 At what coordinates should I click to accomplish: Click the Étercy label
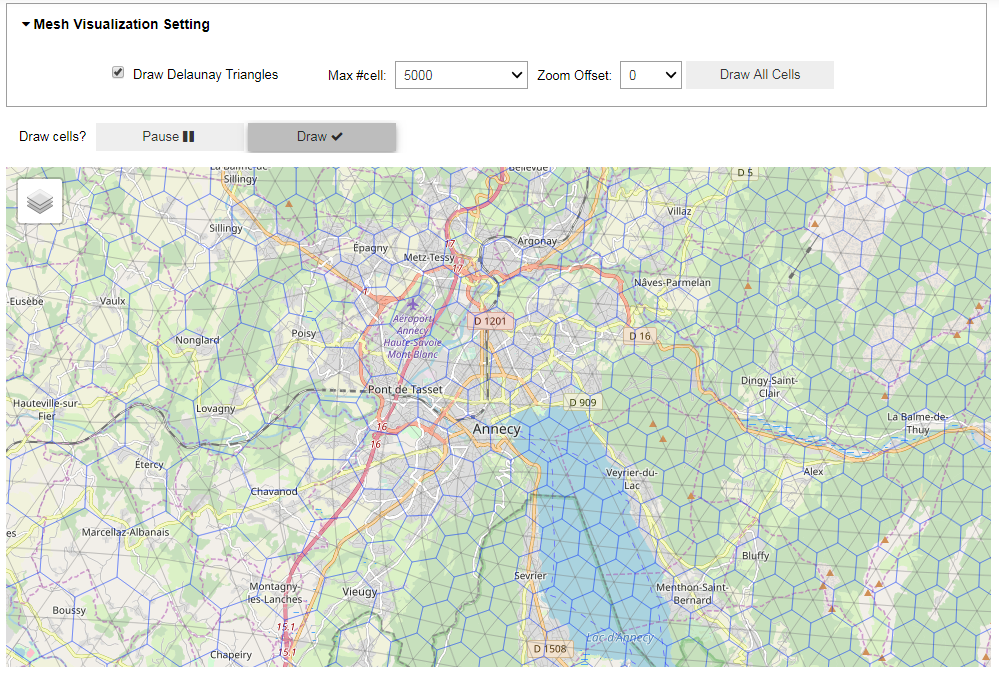149,464
